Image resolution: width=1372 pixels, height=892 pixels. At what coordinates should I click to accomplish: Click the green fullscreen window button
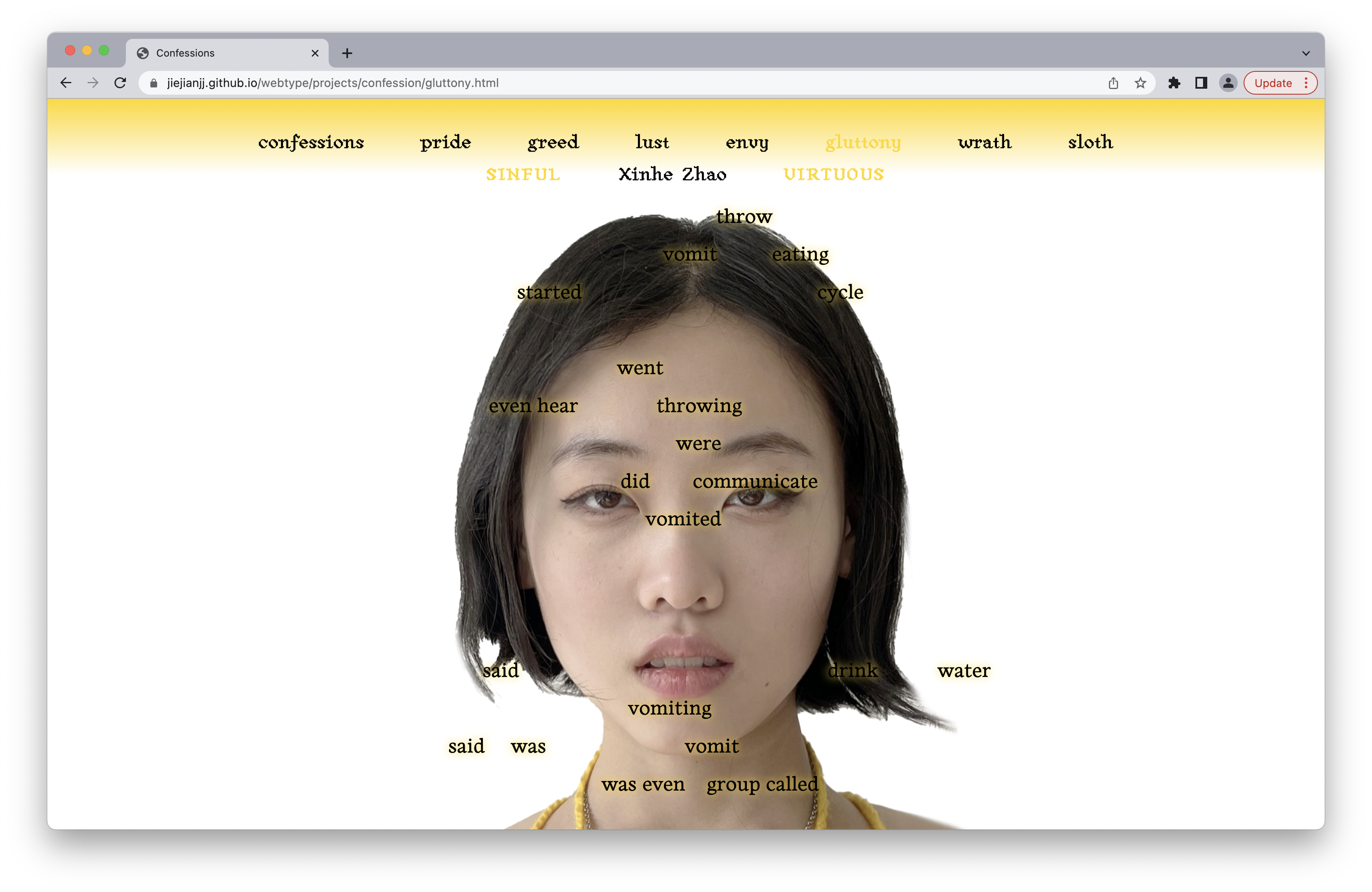(104, 51)
